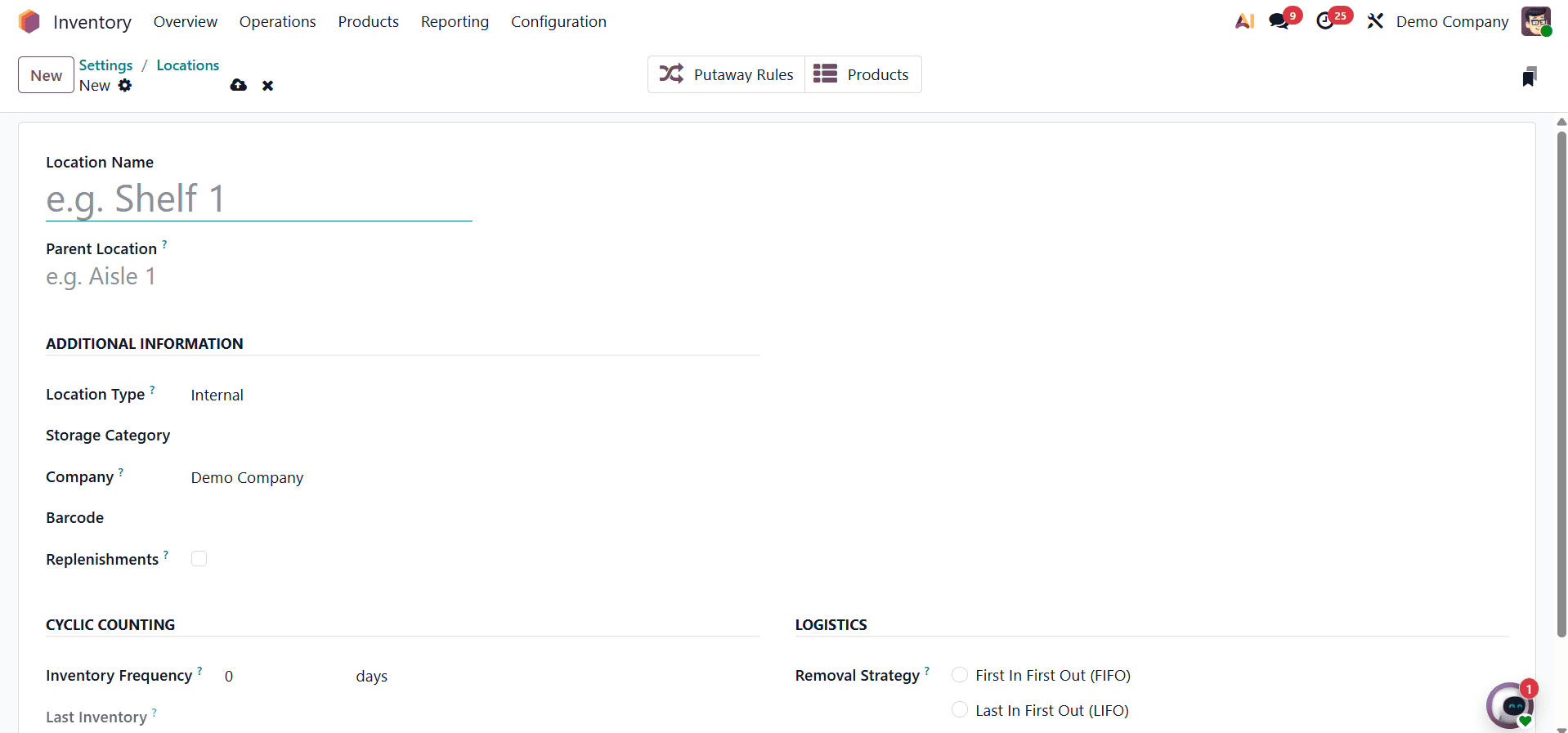Click the Inventory app title

tap(92, 22)
